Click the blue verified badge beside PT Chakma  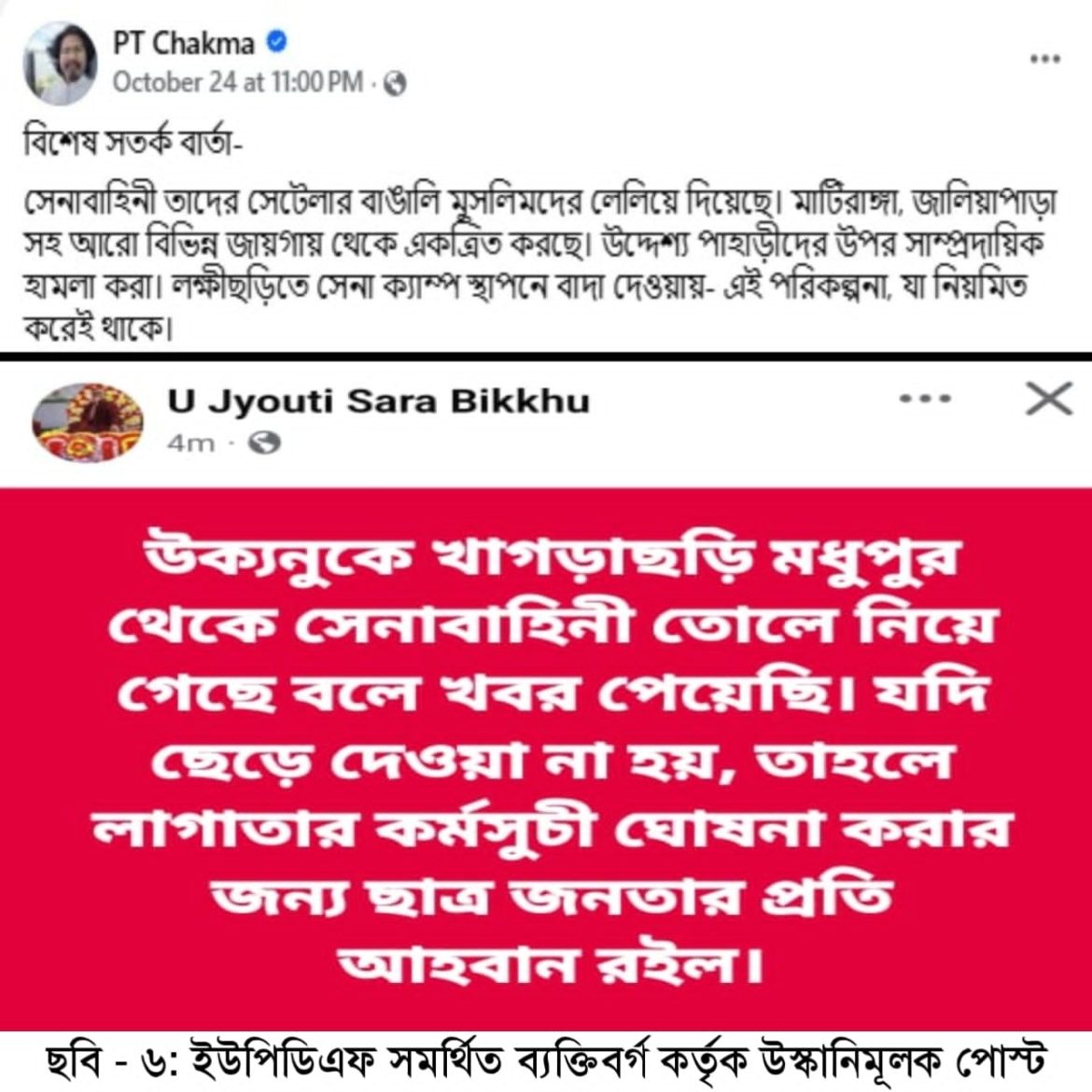click(x=276, y=42)
